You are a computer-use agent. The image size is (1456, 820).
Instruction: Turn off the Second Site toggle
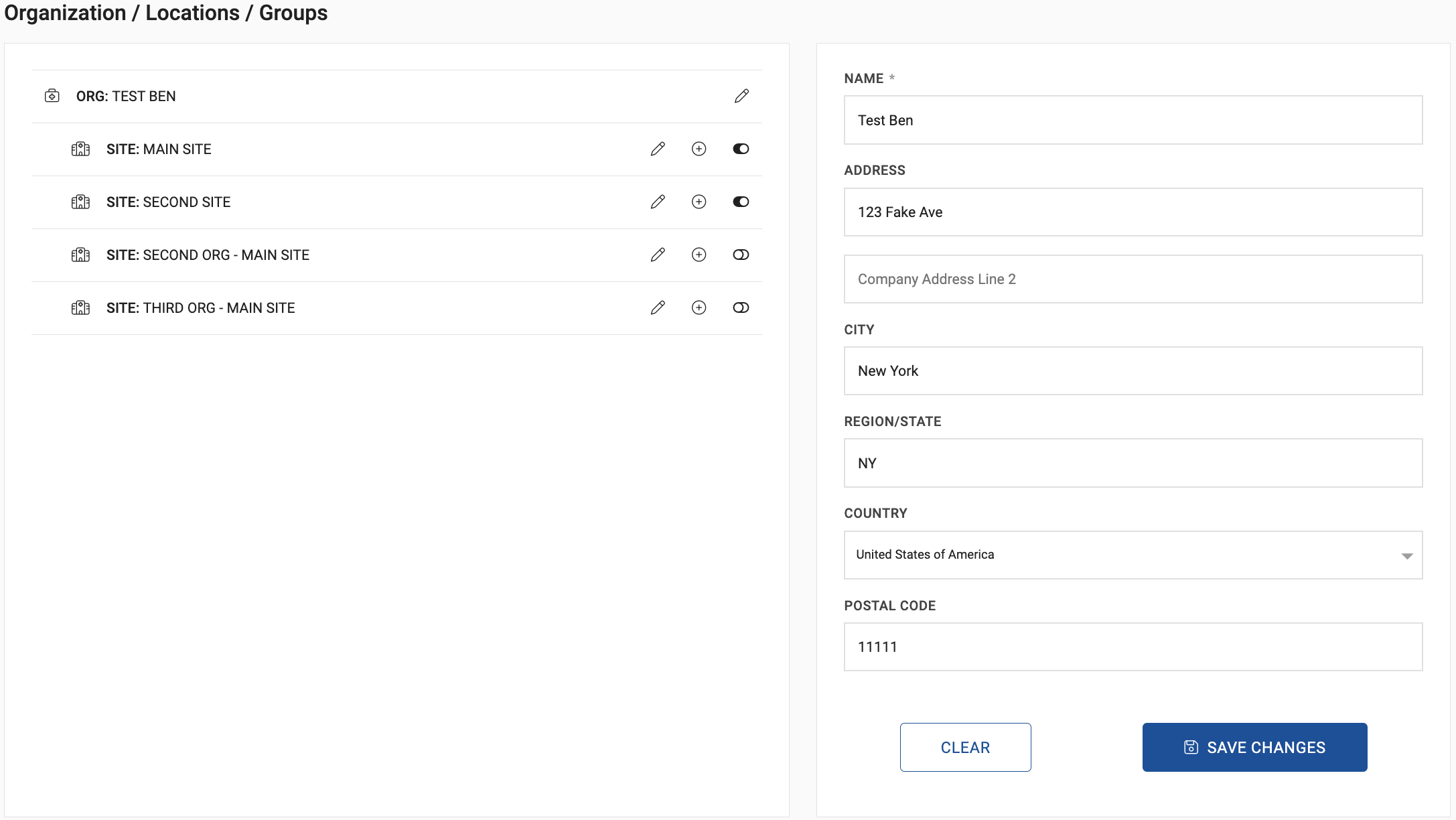741,202
